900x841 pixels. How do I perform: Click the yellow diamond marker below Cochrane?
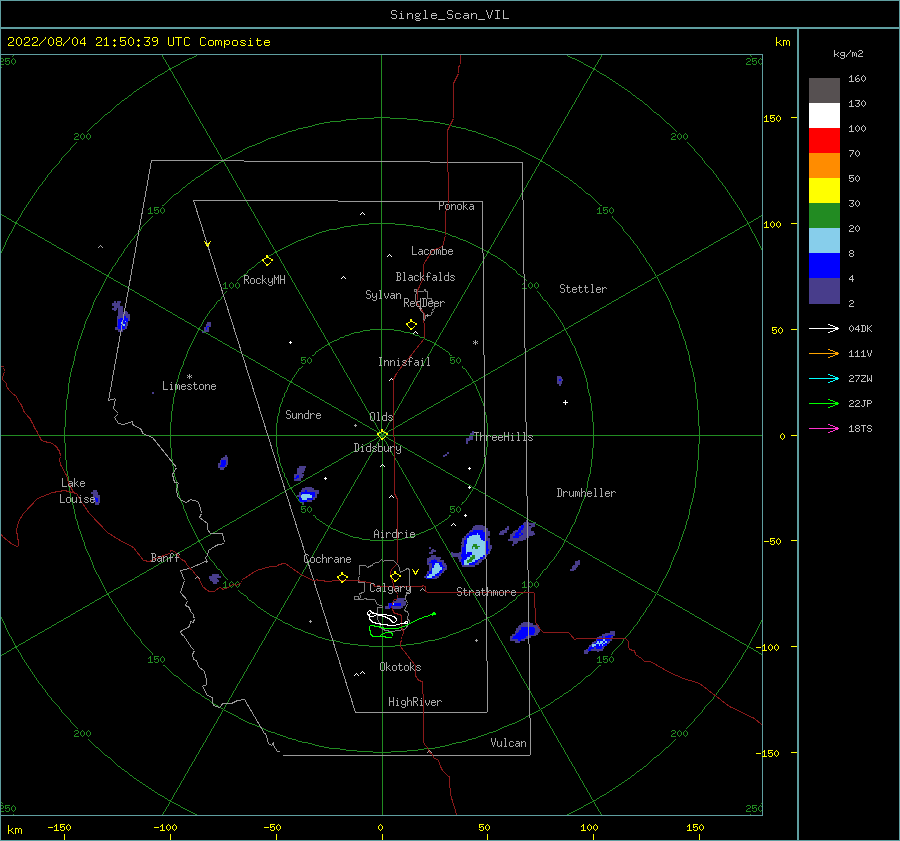click(342, 577)
